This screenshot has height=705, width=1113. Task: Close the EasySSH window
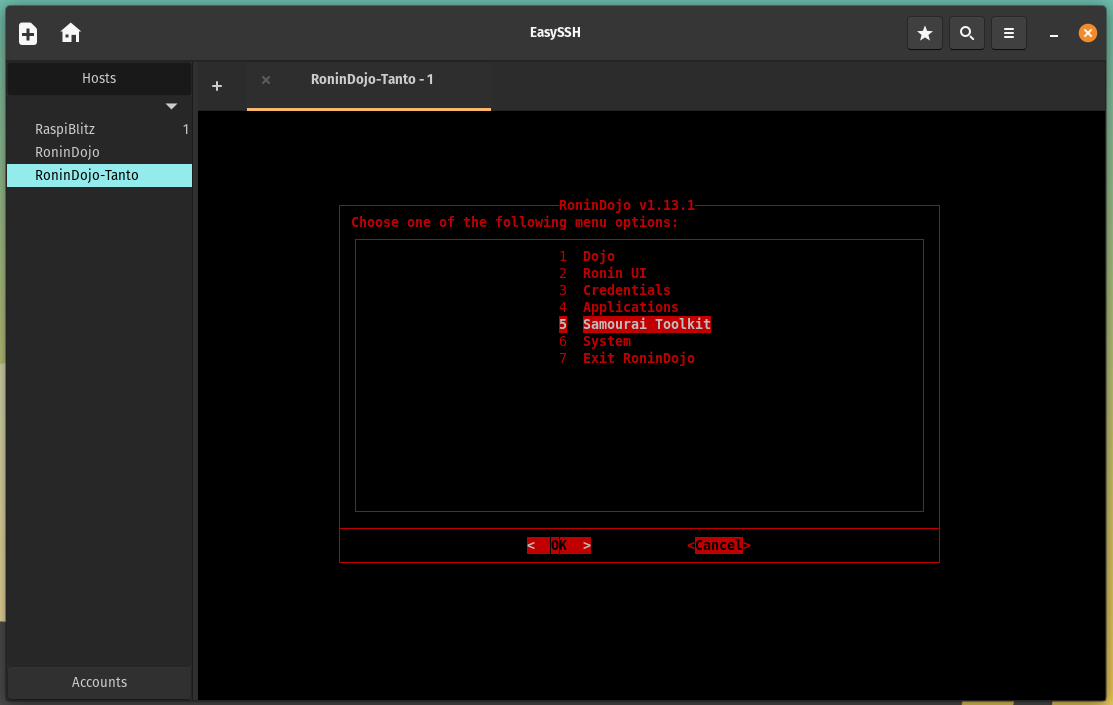point(1087,33)
